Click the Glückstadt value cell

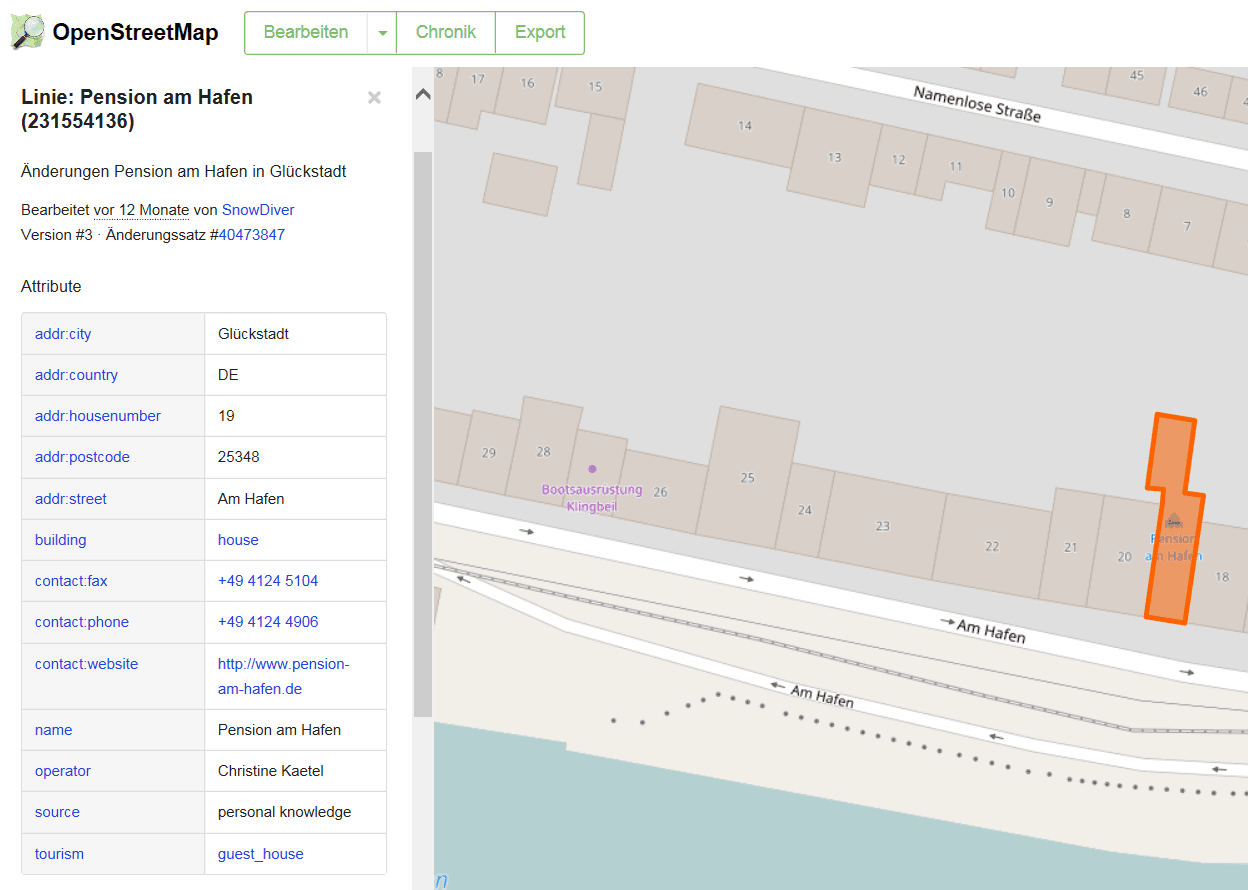295,334
